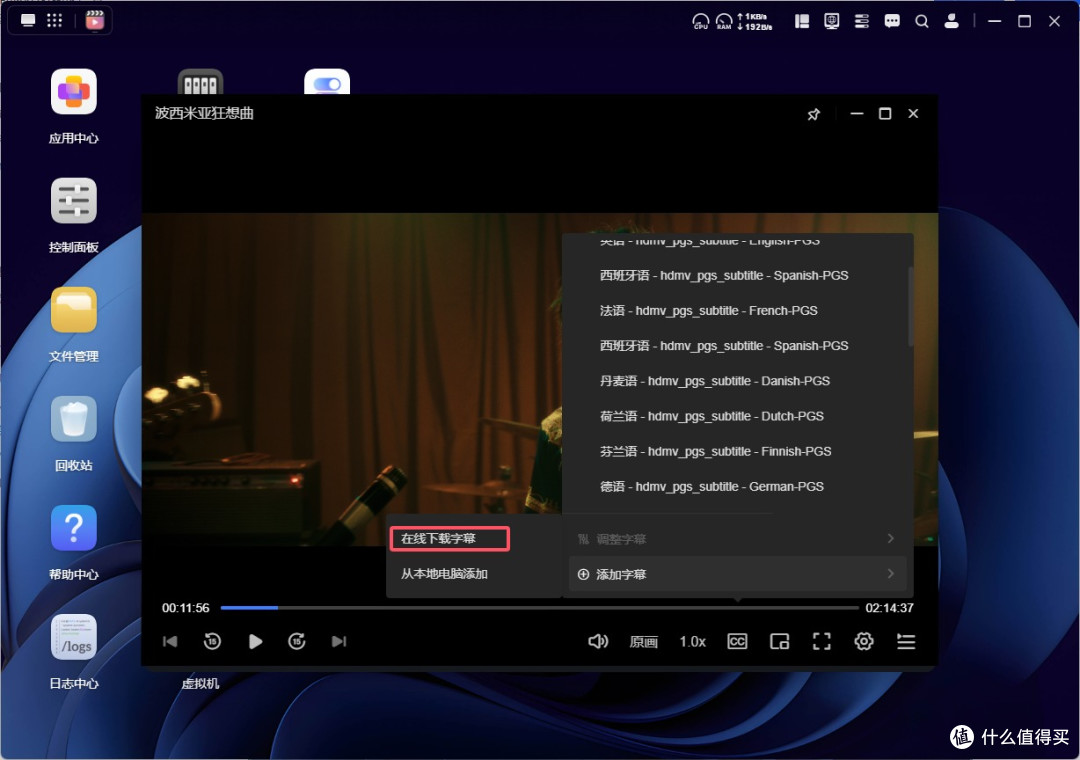The image size is (1080, 760).
Task: Select the video player app in top bar
Action: (x=94, y=20)
